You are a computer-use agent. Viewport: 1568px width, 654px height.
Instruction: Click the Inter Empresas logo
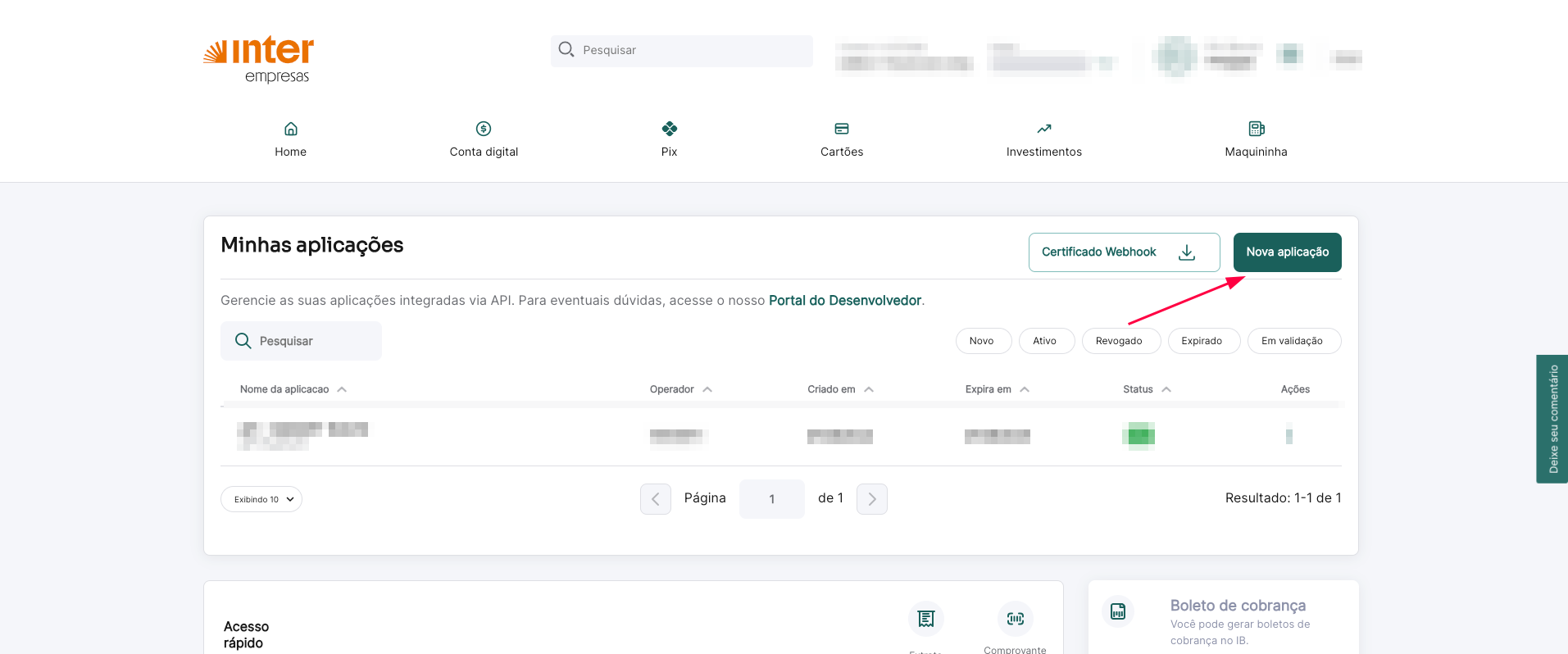[x=258, y=60]
